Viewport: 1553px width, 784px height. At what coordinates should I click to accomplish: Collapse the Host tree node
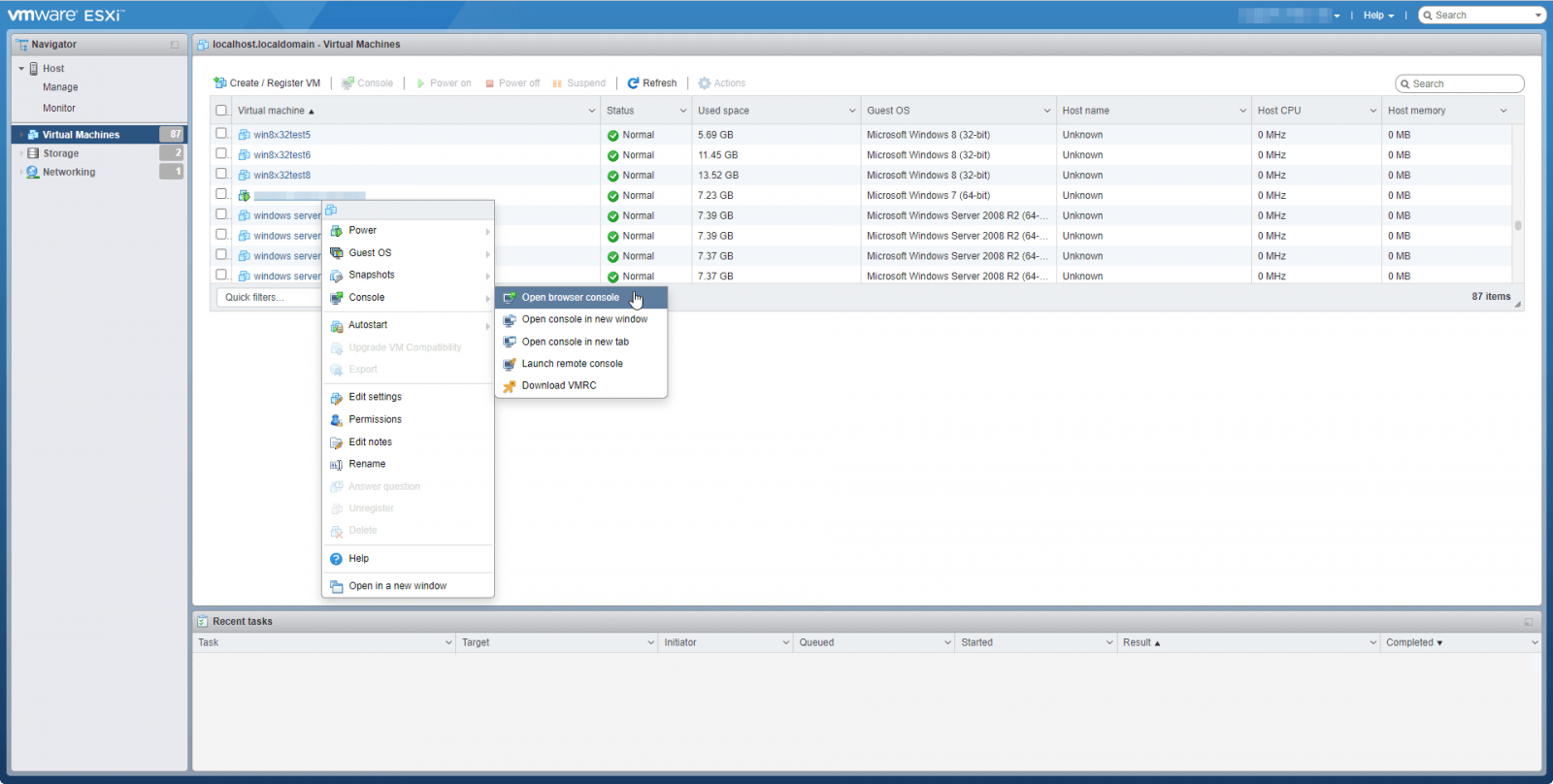pyautogui.click(x=21, y=69)
